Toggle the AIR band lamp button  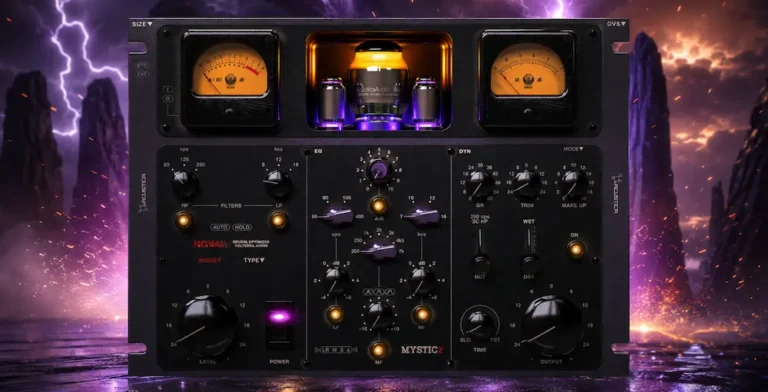(x=378, y=206)
